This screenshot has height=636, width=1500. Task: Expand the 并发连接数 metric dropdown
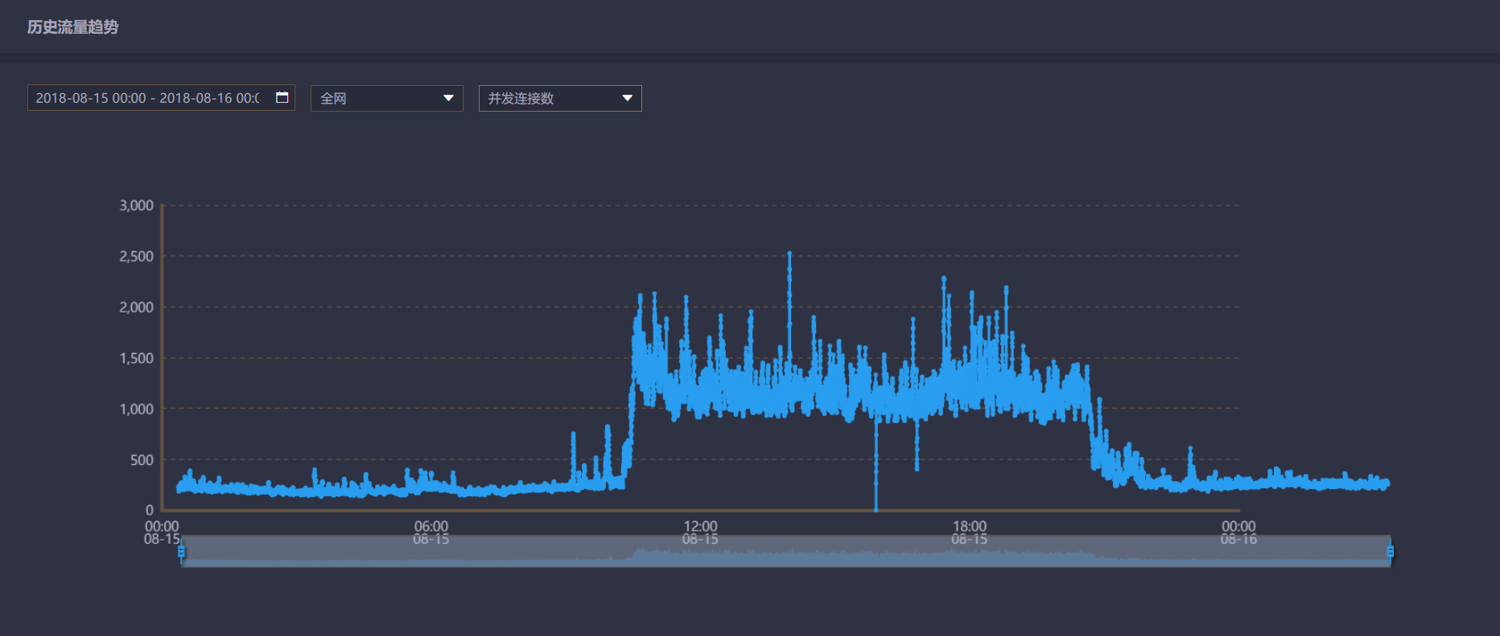click(x=559, y=98)
